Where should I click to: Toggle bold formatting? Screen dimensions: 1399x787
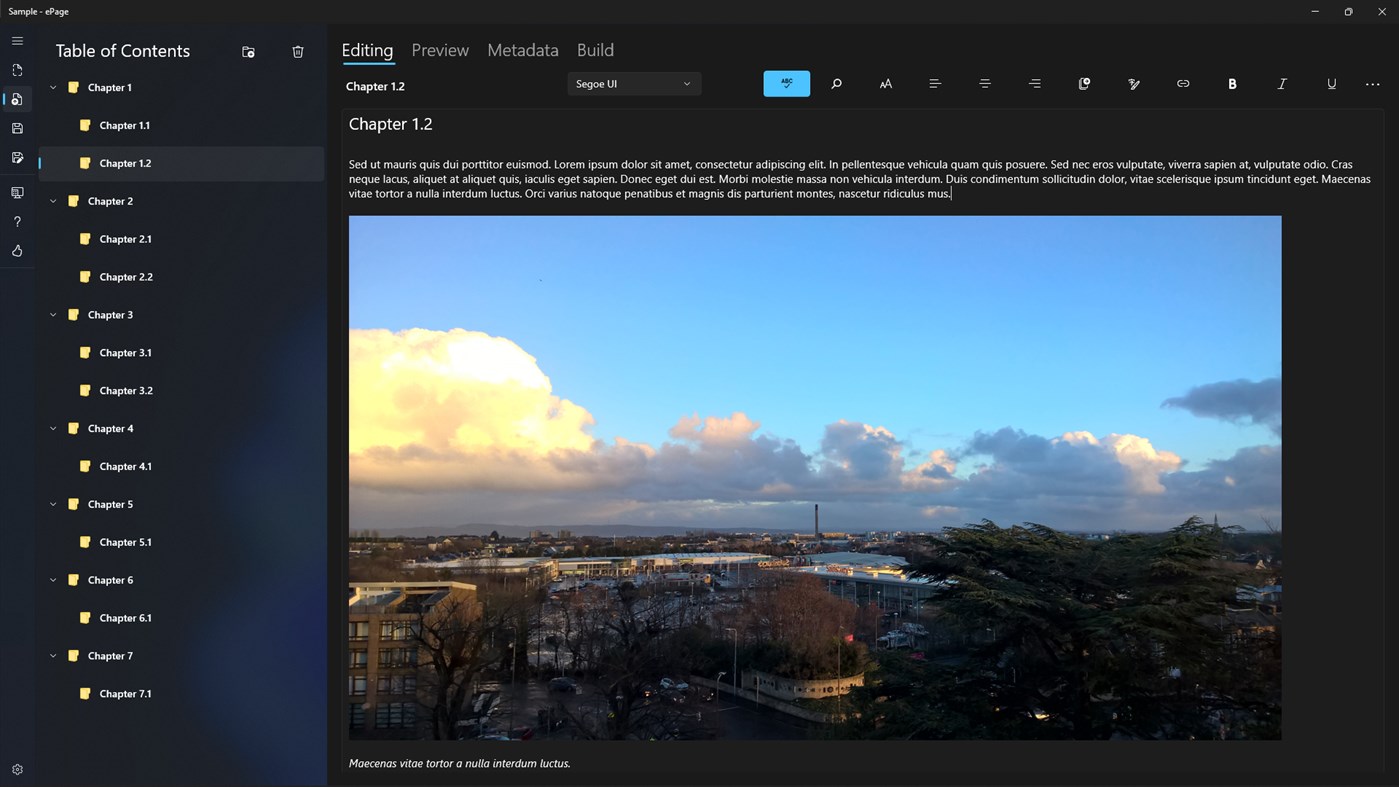(1232, 84)
